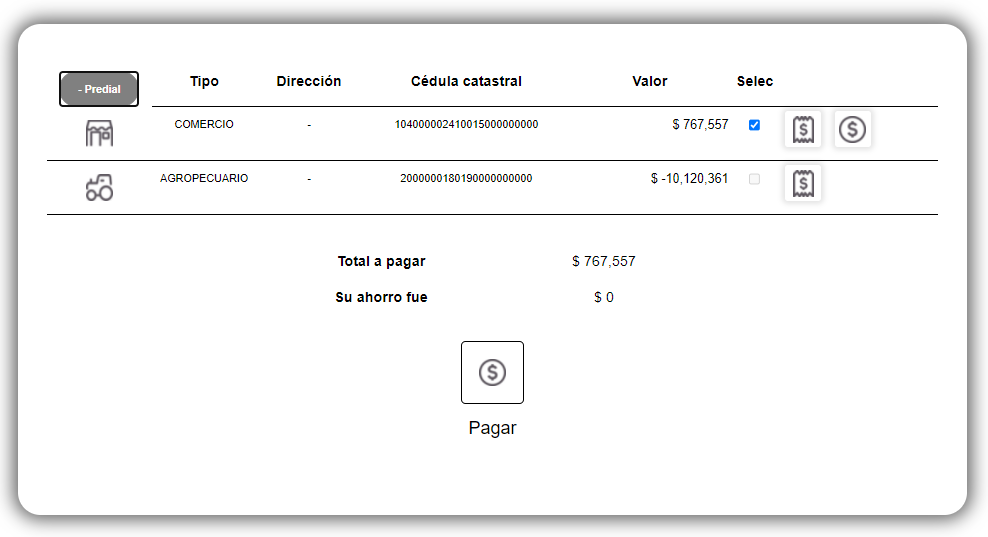Open the receipt icon in the COMERCIO row

pos(803,129)
